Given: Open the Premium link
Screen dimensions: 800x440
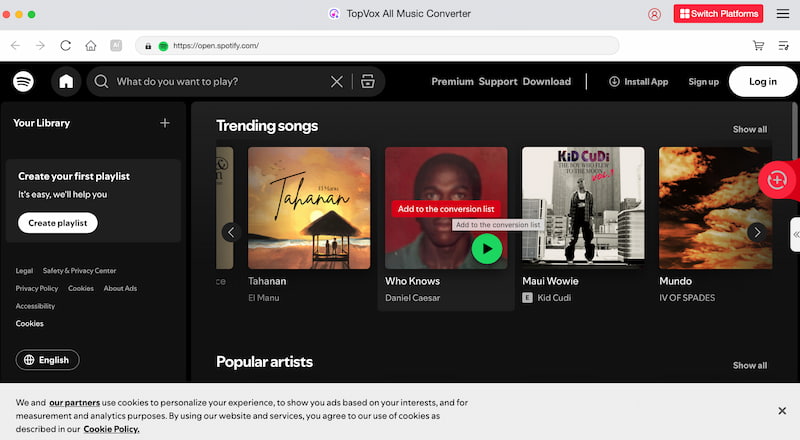Looking at the screenshot, I should (x=452, y=82).
